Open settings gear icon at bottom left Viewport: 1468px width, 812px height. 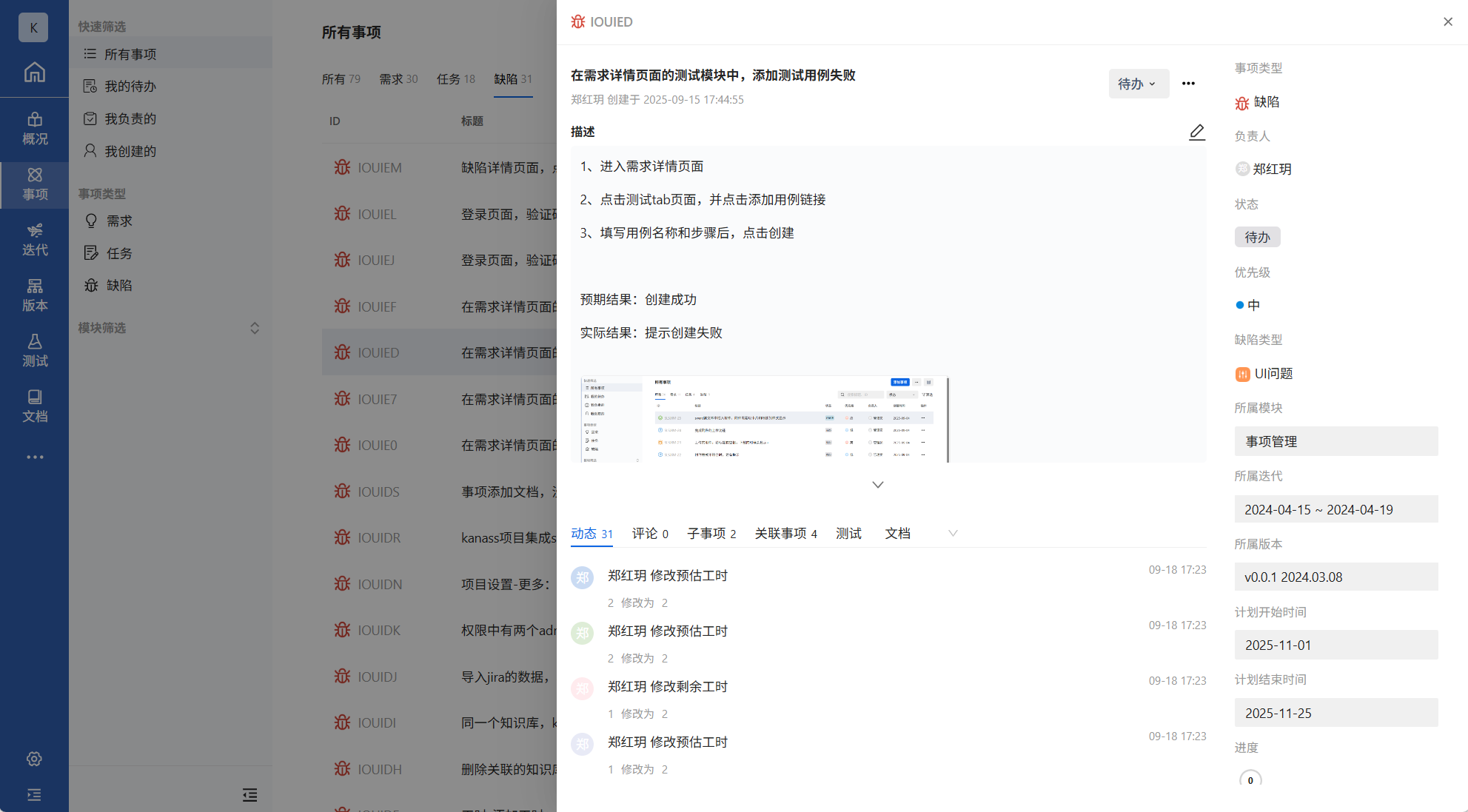pos(34,759)
